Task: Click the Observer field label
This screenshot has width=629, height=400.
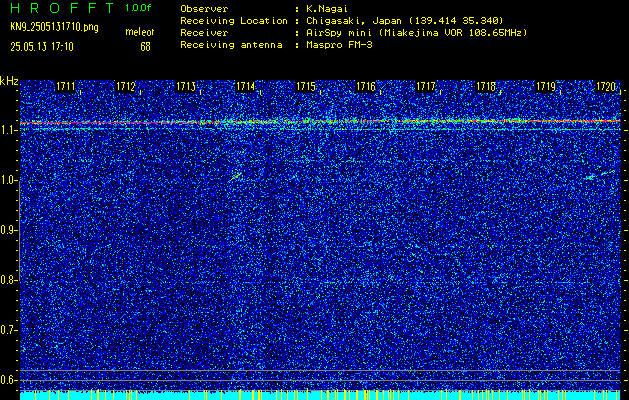Action: tap(204, 9)
